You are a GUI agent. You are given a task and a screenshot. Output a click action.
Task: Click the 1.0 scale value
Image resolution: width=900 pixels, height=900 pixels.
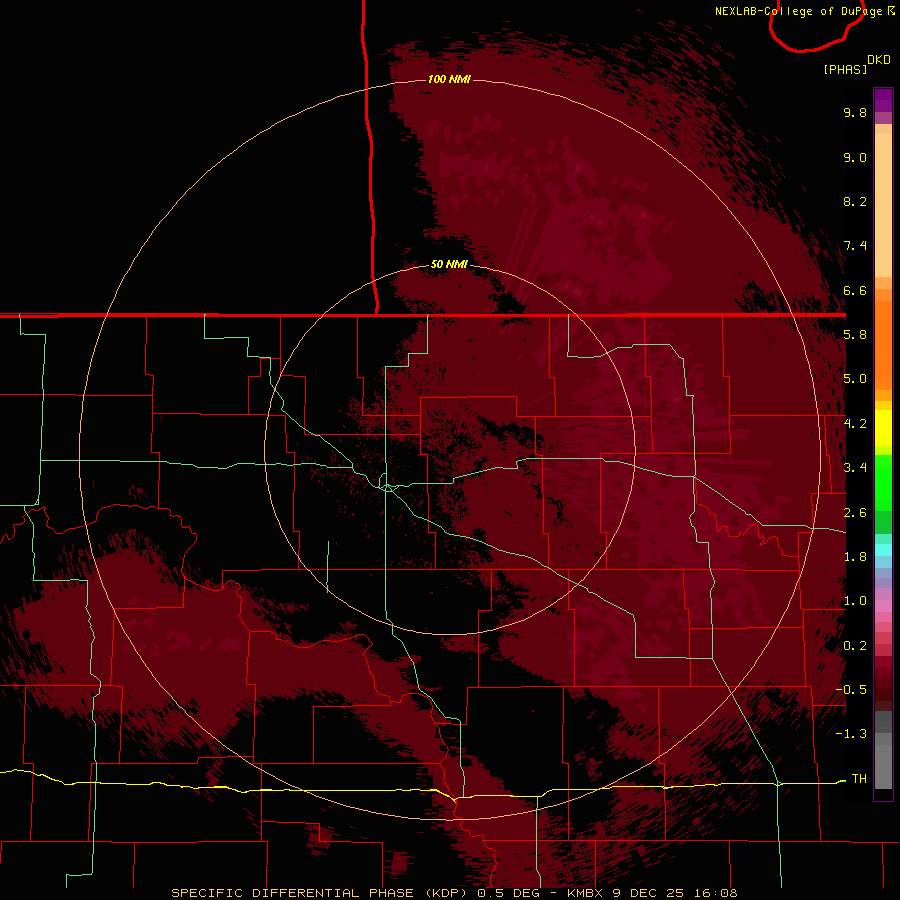pos(855,601)
